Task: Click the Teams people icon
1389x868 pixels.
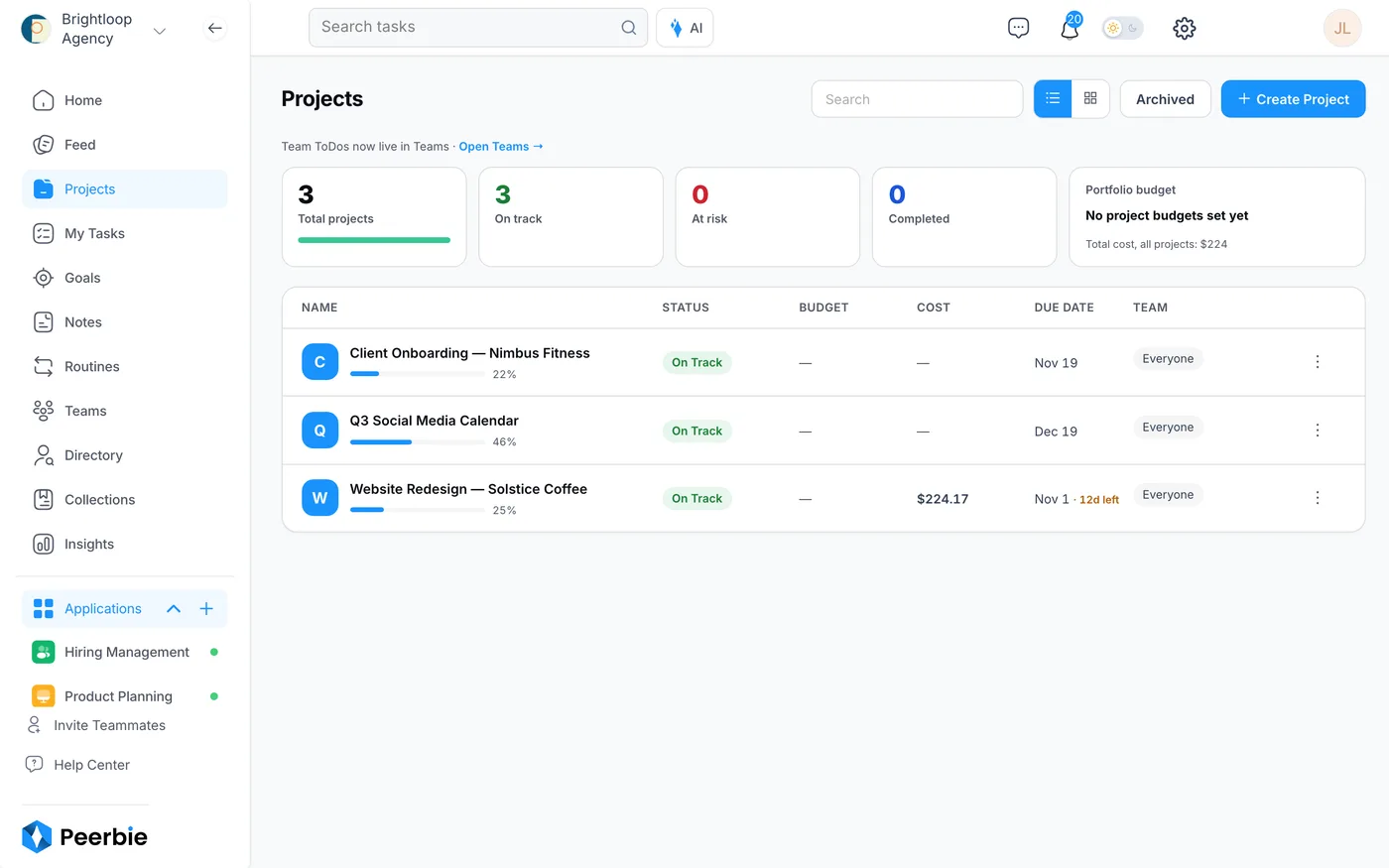Action: coord(43,411)
